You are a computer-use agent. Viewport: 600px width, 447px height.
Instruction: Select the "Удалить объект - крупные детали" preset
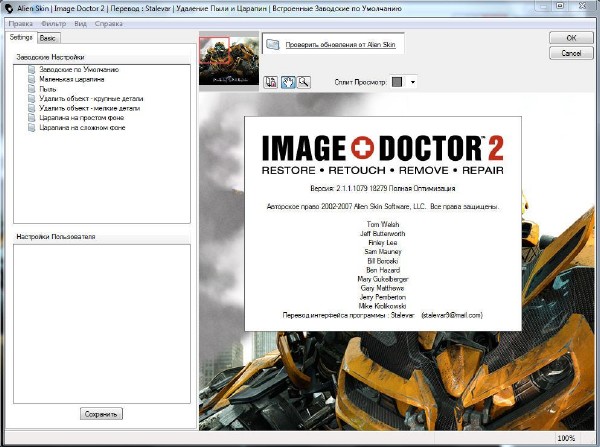(88, 99)
